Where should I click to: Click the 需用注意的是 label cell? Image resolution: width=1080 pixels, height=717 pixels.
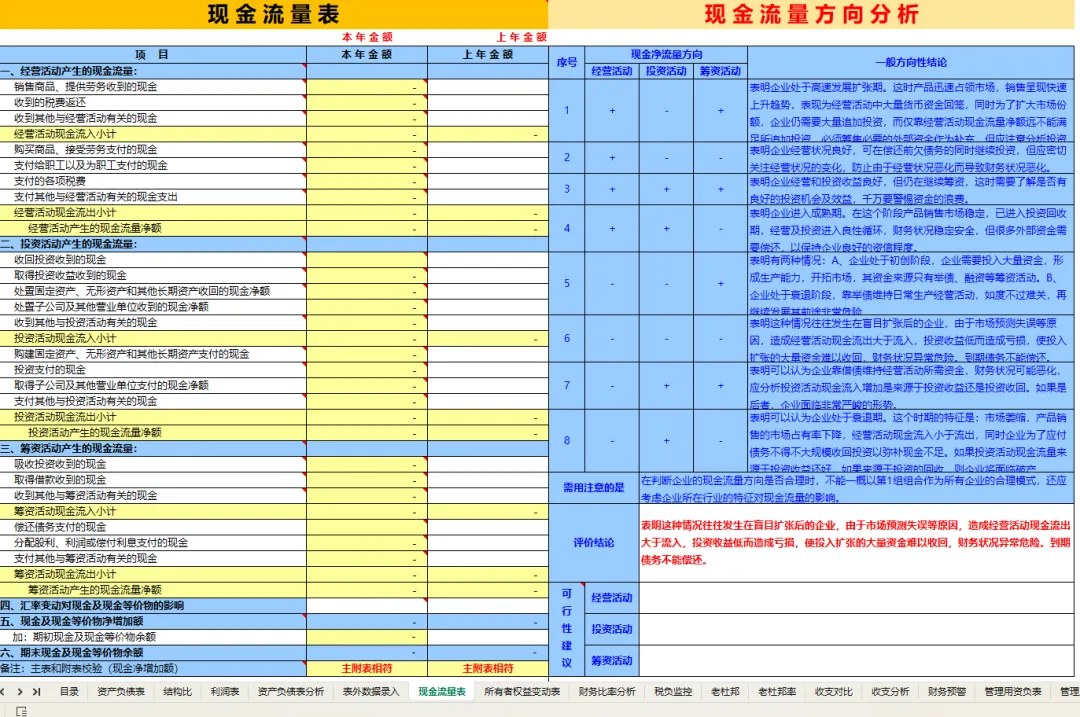click(594, 488)
